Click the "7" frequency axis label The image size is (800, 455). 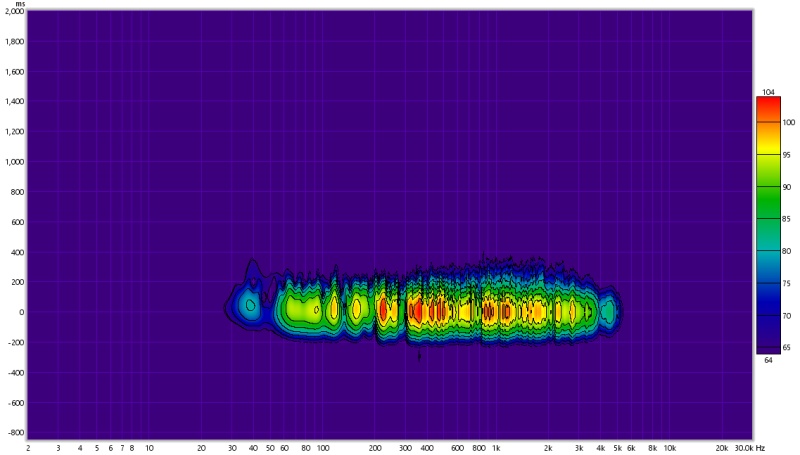click(x=122, y=448)
